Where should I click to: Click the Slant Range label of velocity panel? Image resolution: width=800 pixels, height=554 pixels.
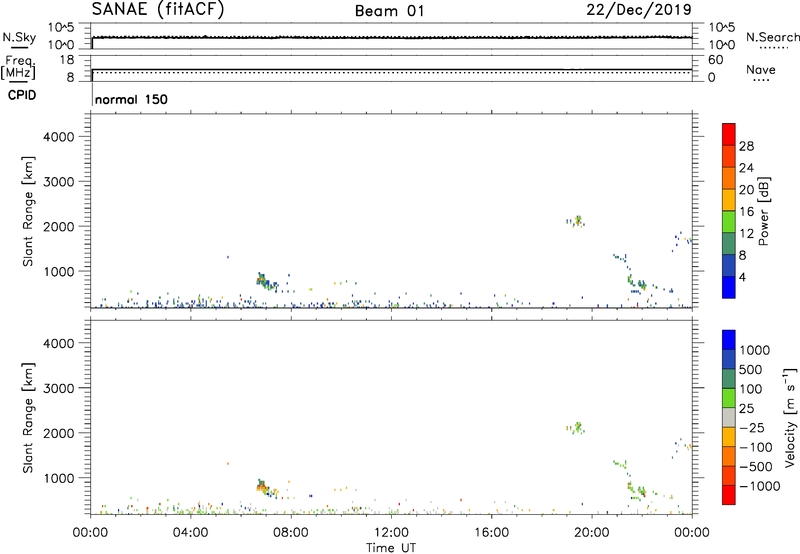pyautogui.click(x=28, y=418)
